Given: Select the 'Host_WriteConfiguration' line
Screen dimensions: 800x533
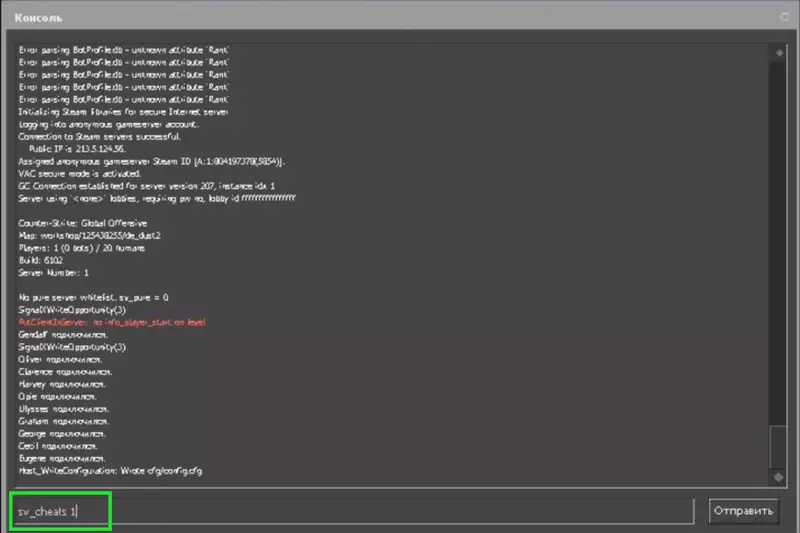Looking at the screenshot, I should pyautogui.click(x=110, y=471).
